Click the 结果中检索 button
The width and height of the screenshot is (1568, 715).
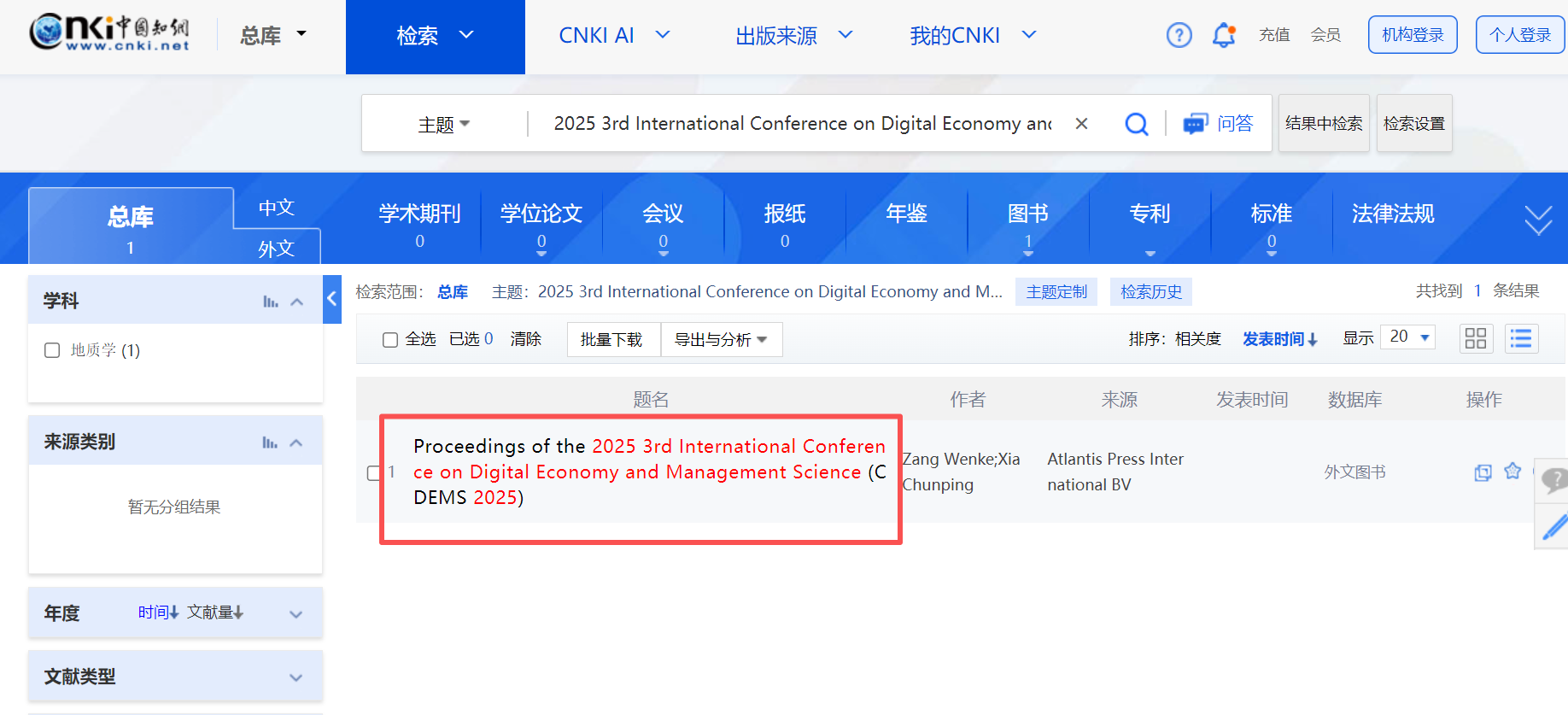1324,124
